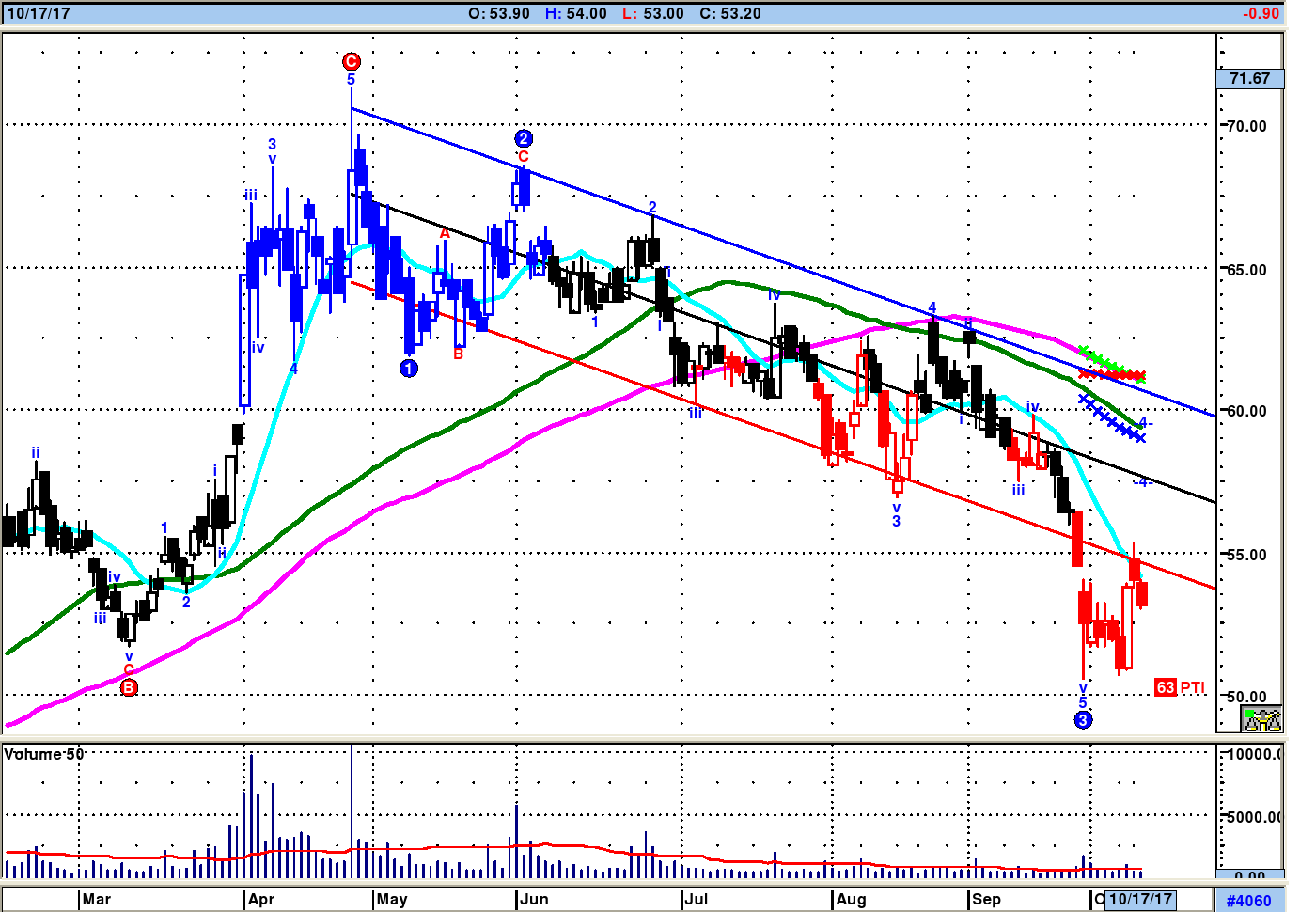Select the red circled C wave marker

(351, 62)
